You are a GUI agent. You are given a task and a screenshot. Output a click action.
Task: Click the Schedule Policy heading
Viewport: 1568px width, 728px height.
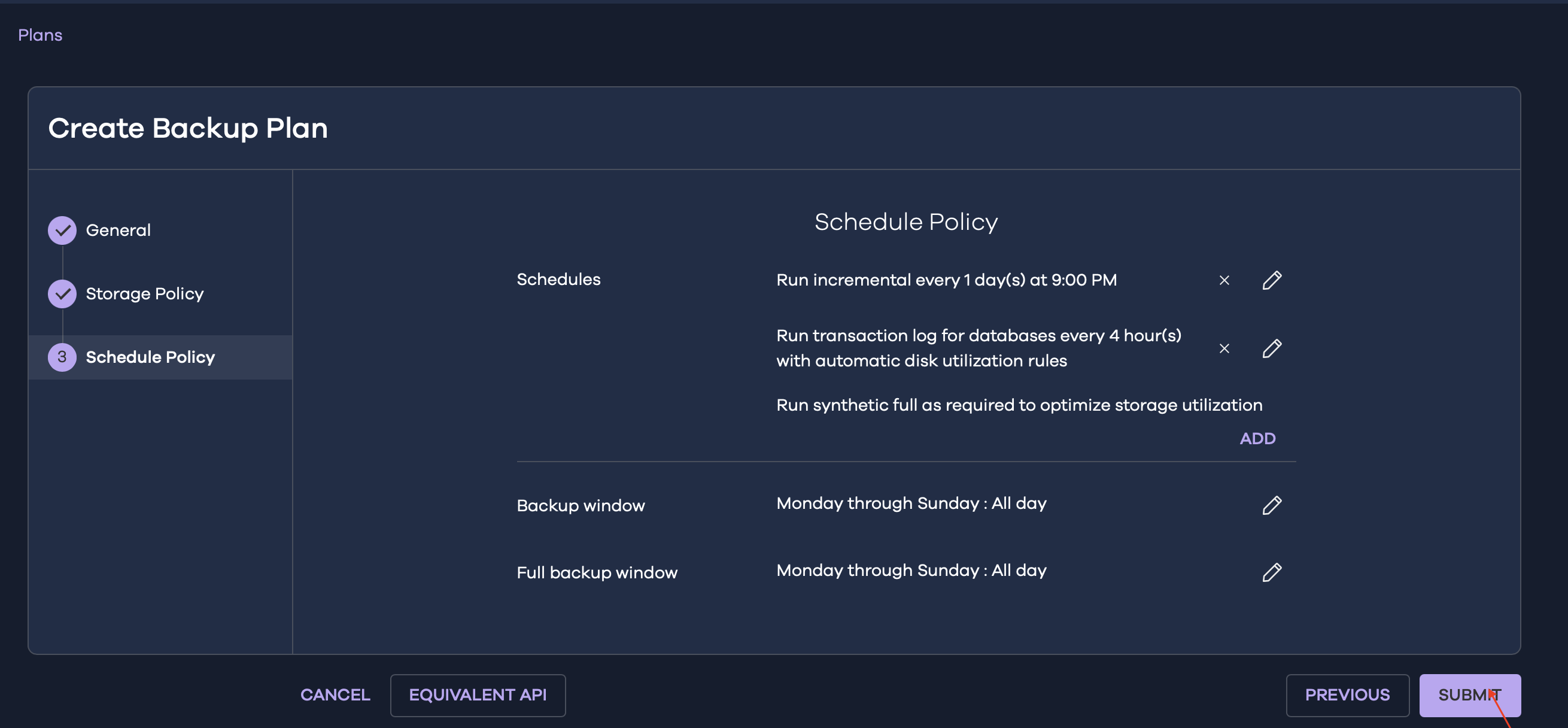point(905,222)
